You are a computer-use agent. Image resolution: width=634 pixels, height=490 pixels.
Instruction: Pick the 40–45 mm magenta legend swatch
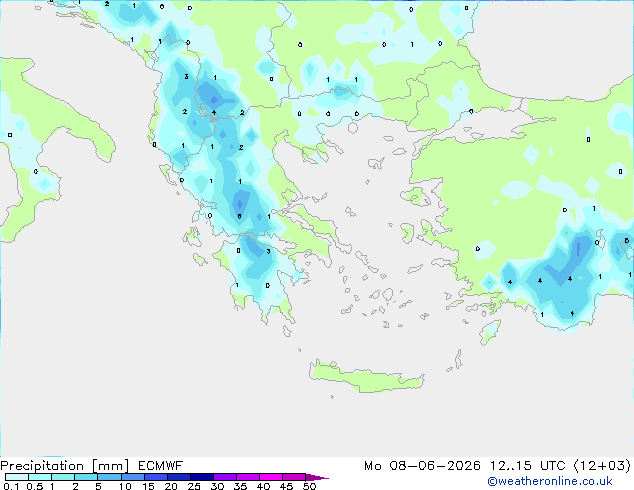coord(271,477)
